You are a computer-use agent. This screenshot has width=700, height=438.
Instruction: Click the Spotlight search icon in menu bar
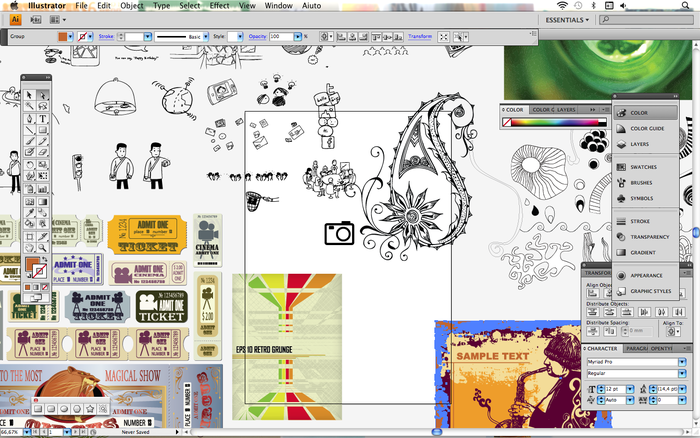(x=685, y=5)
